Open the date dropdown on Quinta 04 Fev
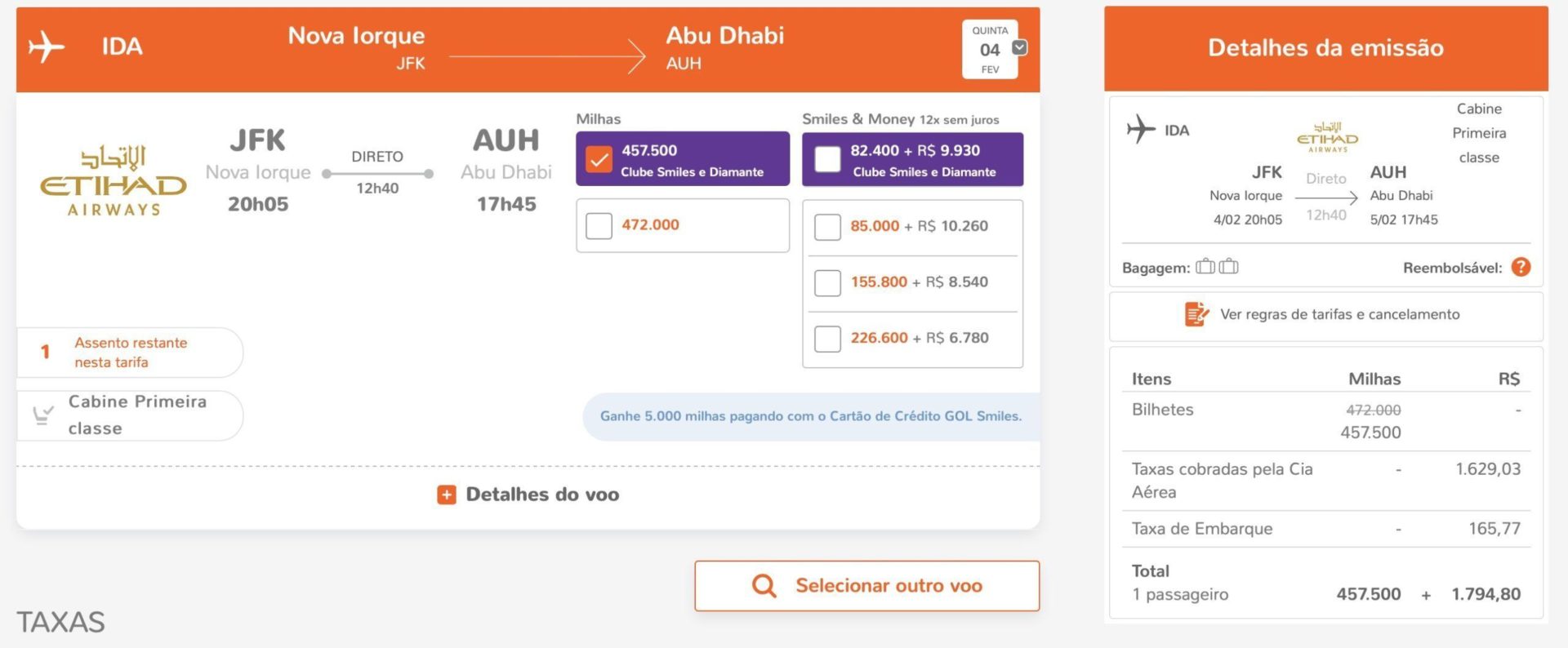This screenshot has height=648, width=1568. 1019,47
